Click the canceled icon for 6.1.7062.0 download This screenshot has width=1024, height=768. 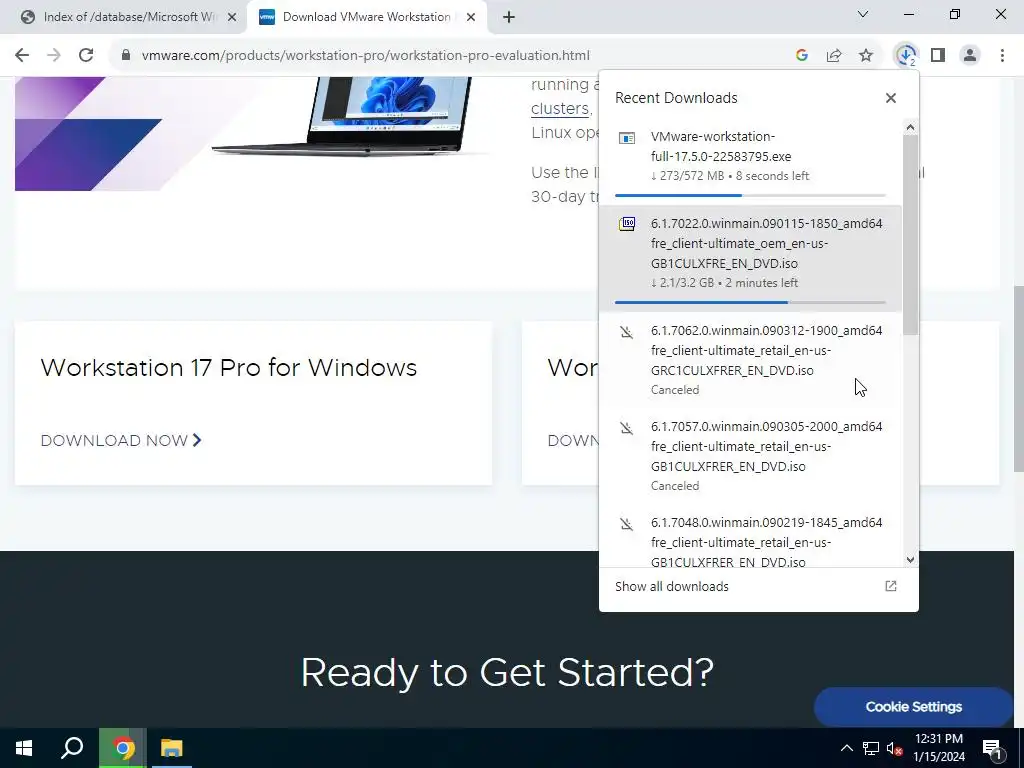pos(627,332)
